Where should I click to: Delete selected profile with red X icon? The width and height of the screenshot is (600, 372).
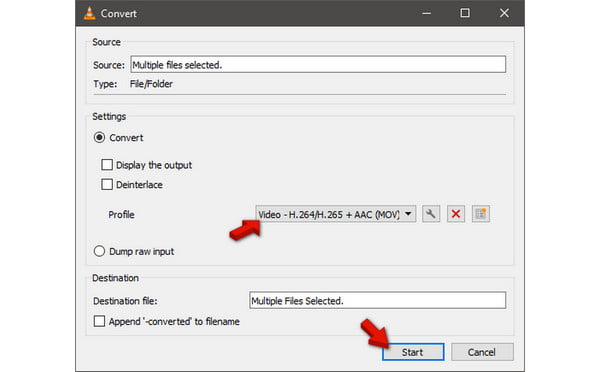[456, 214]
